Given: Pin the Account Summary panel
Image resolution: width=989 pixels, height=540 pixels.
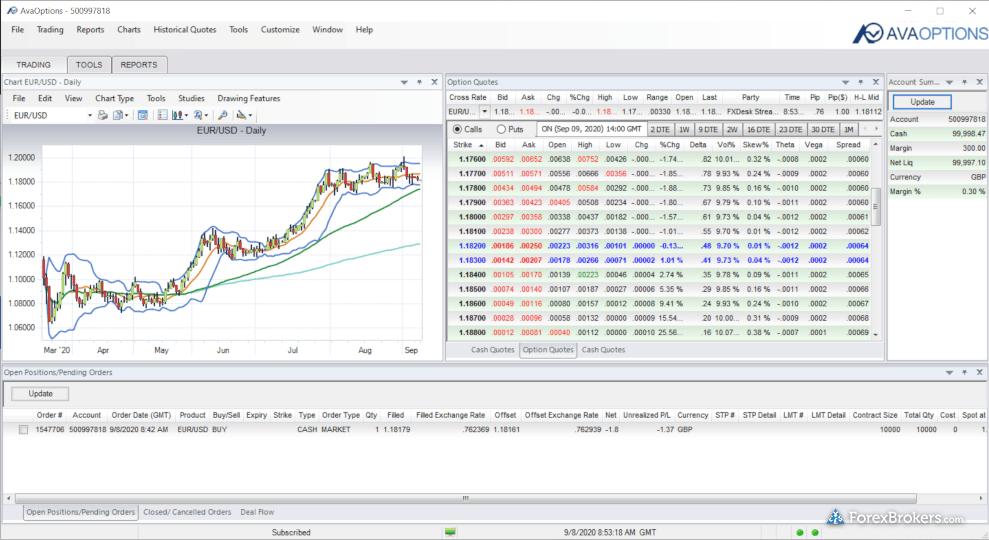Looking at the screenshot, I should click(x=964, y=82).
